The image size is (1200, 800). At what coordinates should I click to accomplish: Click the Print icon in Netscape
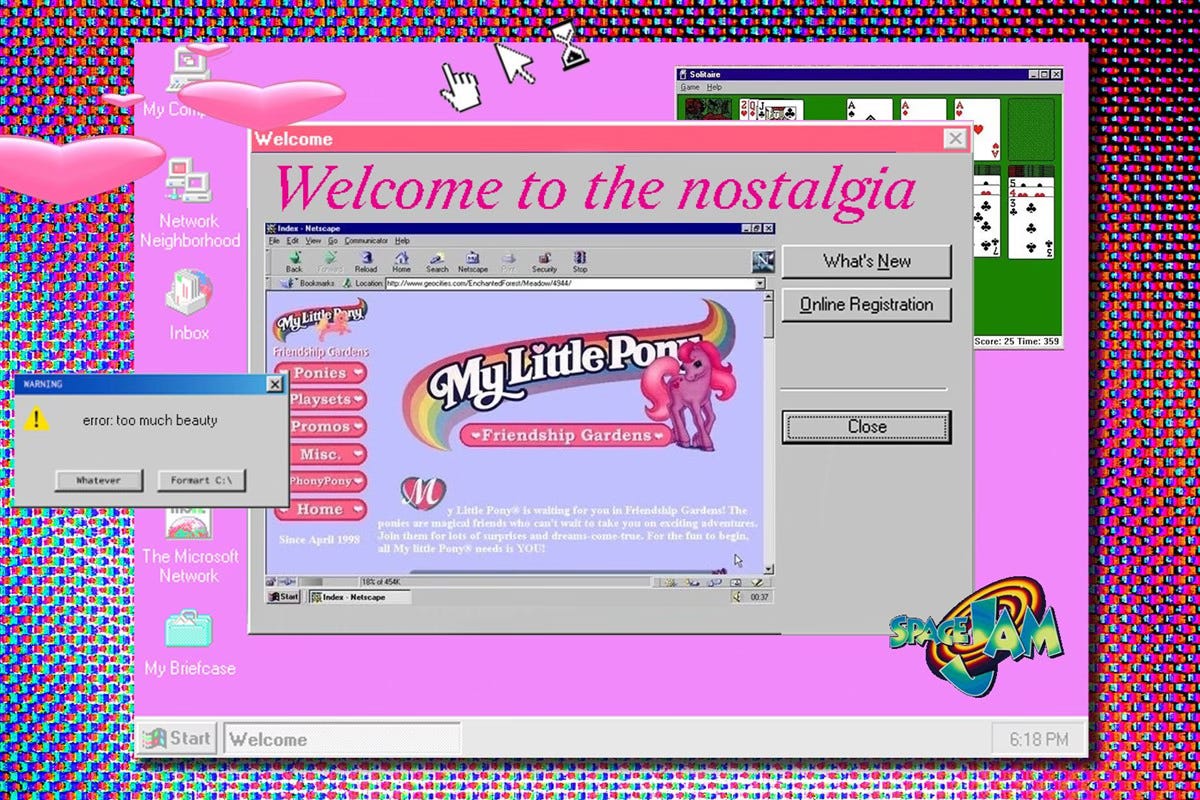click(509, 262)
